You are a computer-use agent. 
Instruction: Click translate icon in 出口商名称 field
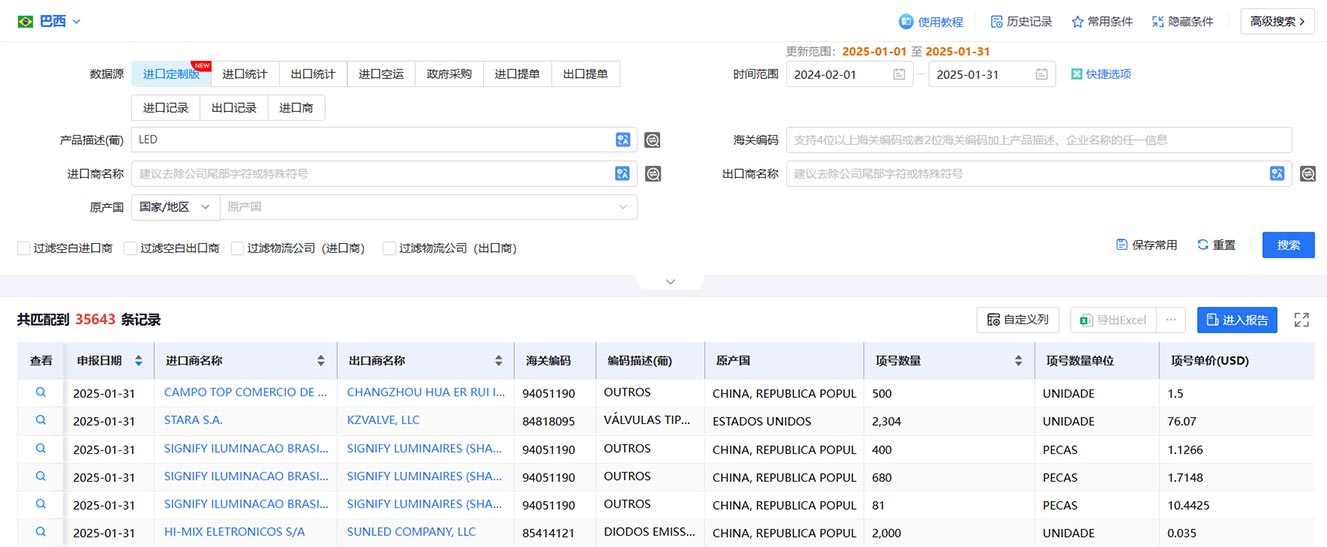[1277, 174]
